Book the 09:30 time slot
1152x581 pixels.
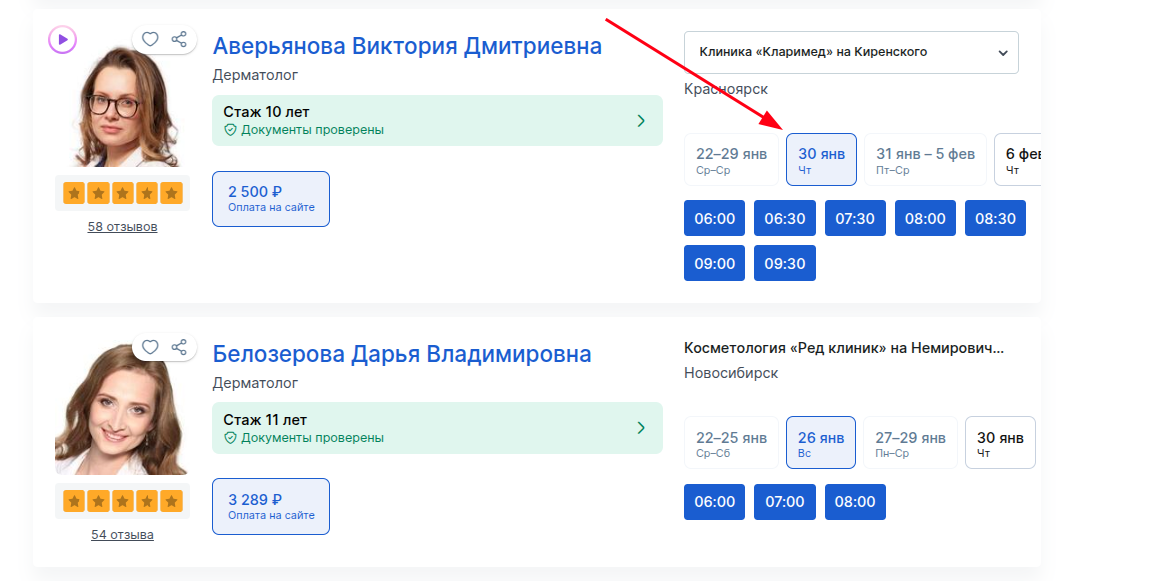coord(785,263)
